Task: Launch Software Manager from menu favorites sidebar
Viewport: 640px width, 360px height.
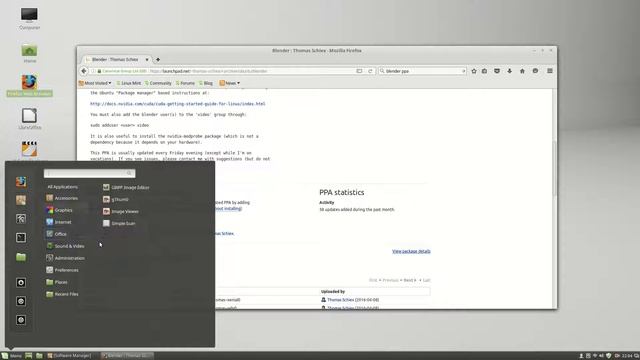Action: (x=21, y=200)
